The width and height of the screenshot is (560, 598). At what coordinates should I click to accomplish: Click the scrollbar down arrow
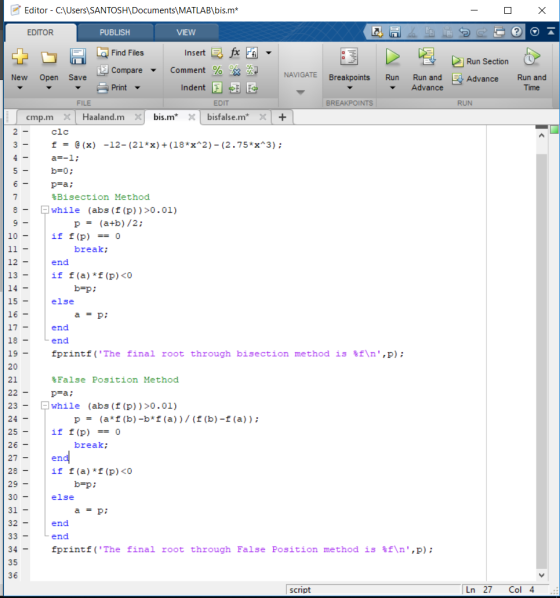point(541,575)
